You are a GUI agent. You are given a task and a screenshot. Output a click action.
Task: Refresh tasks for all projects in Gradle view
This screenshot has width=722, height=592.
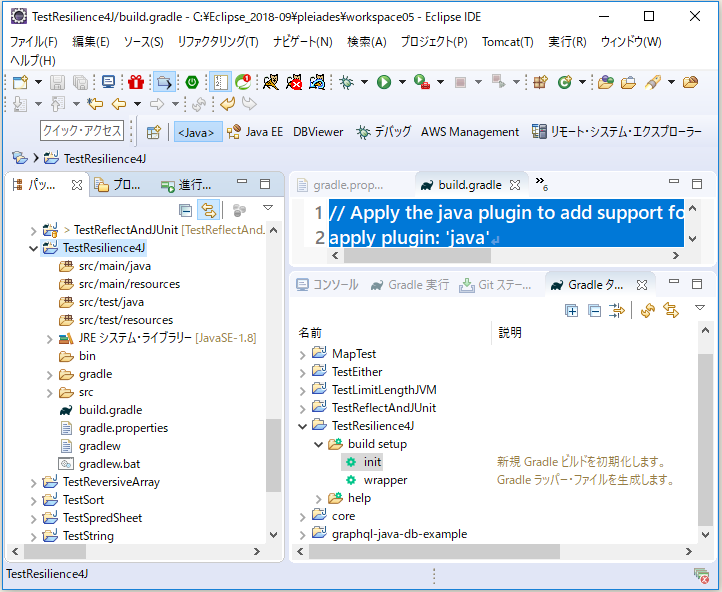[x=648, y=311]
